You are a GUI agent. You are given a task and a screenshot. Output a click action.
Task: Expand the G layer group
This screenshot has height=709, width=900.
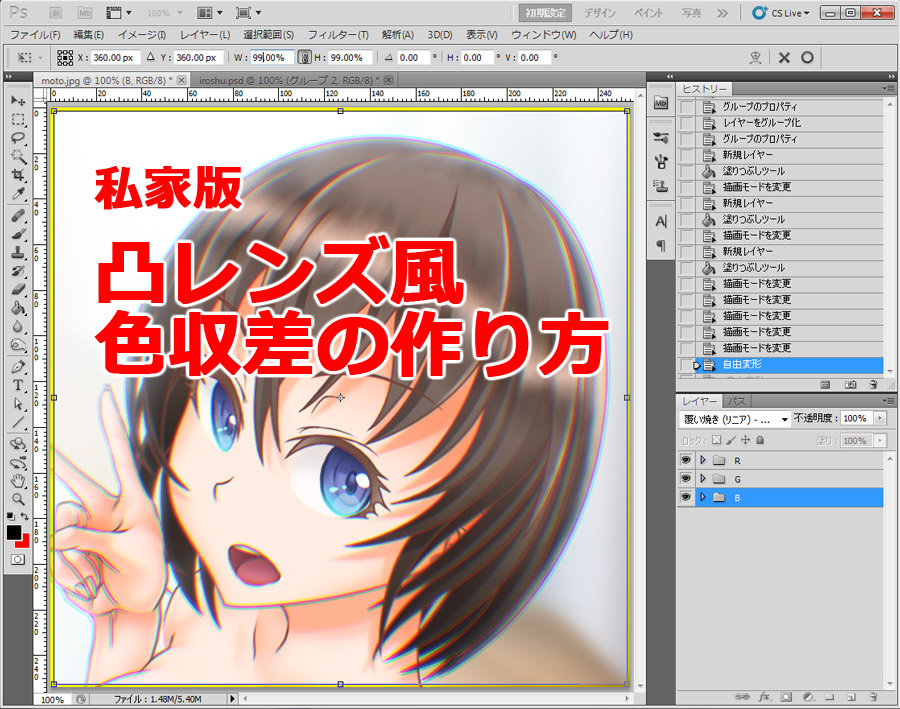[x=703, y=479]
